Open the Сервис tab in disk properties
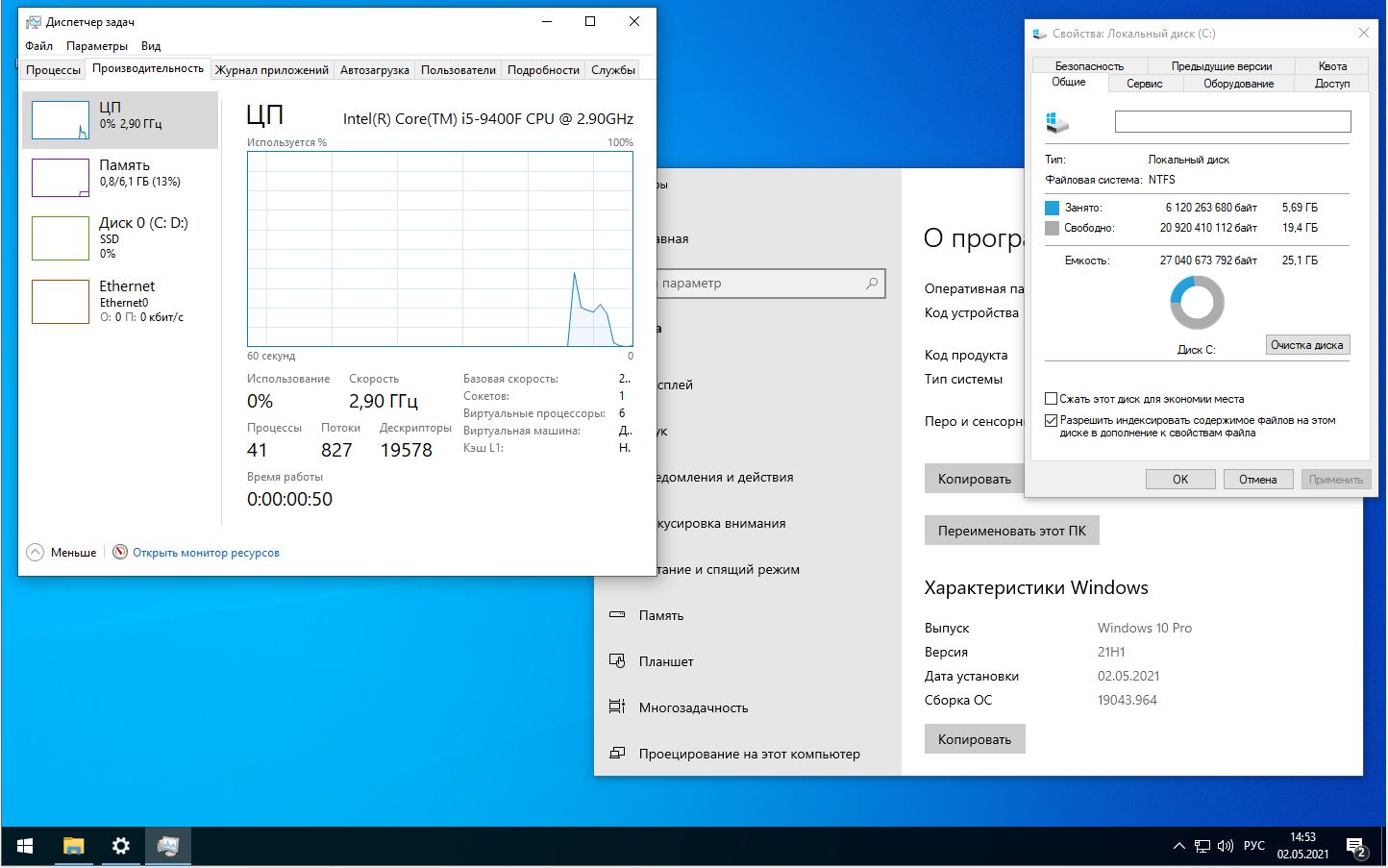Image resolution: width=1388 pixels, height=868 pixels. [1144, 84]
